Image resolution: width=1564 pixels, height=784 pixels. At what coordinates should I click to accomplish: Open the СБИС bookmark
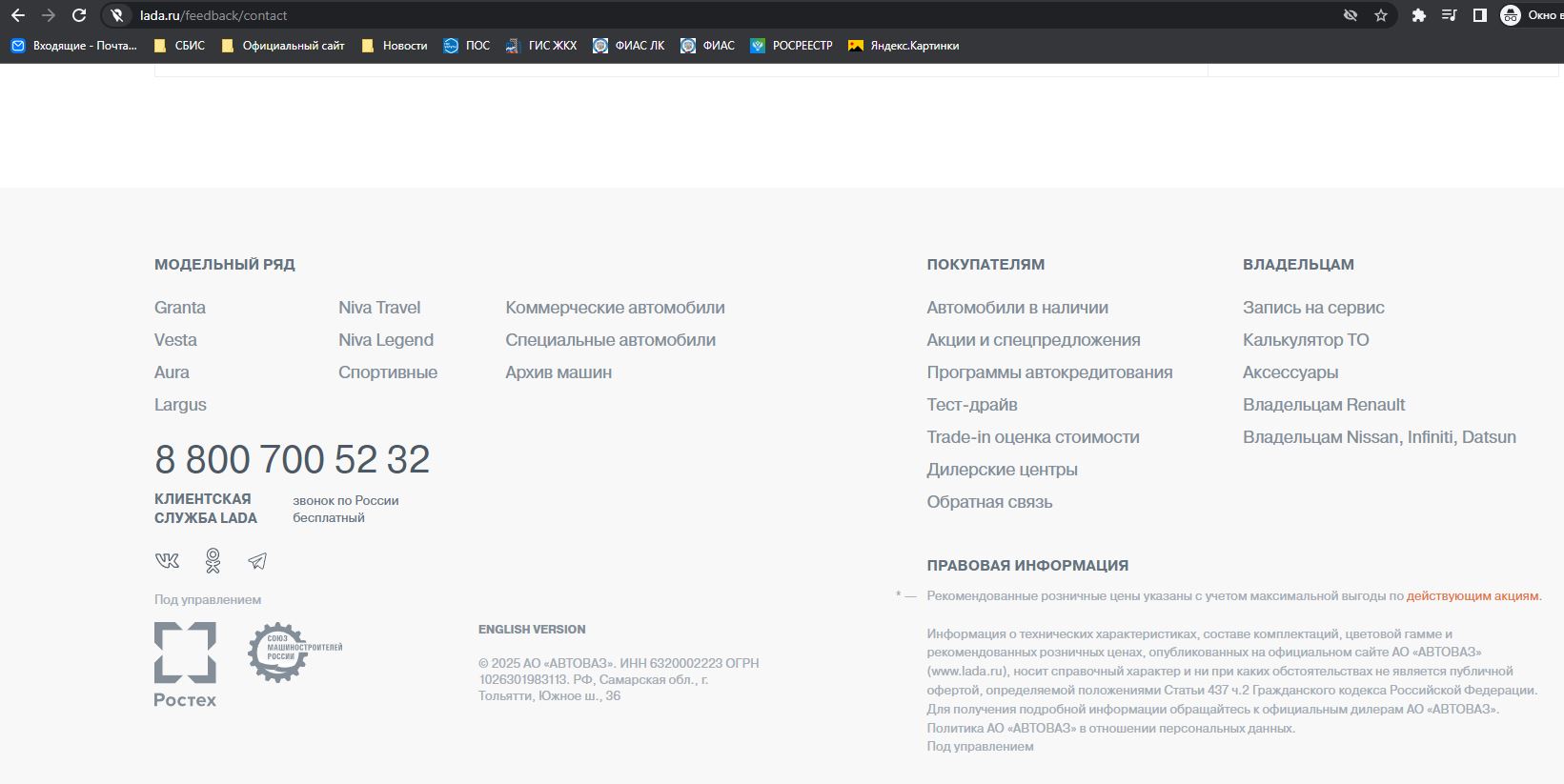[x=179, y=46]
